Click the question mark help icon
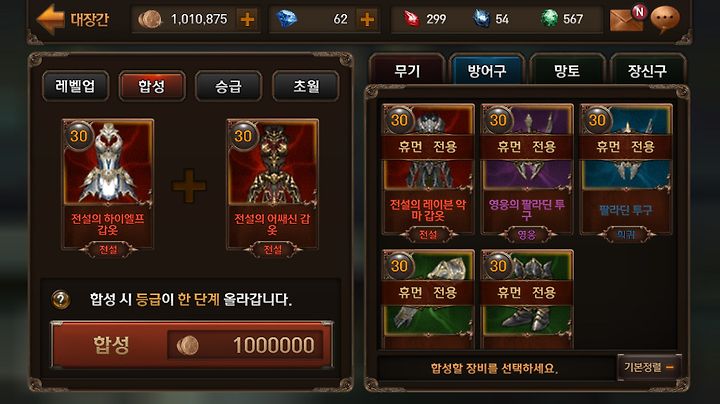This screenshot has height=404, width=720. [x=61, y=300]
